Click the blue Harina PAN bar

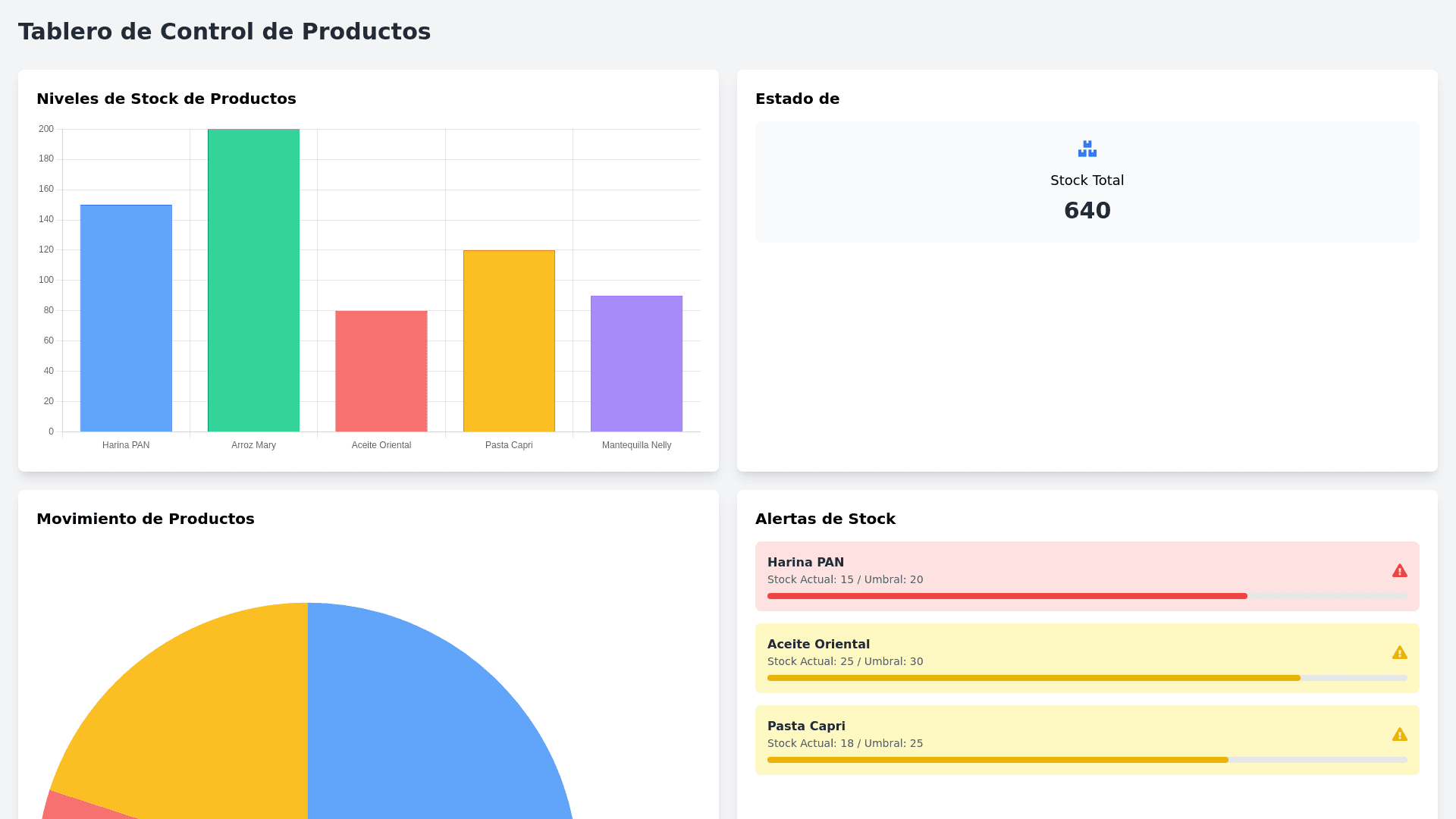[126, 318]
